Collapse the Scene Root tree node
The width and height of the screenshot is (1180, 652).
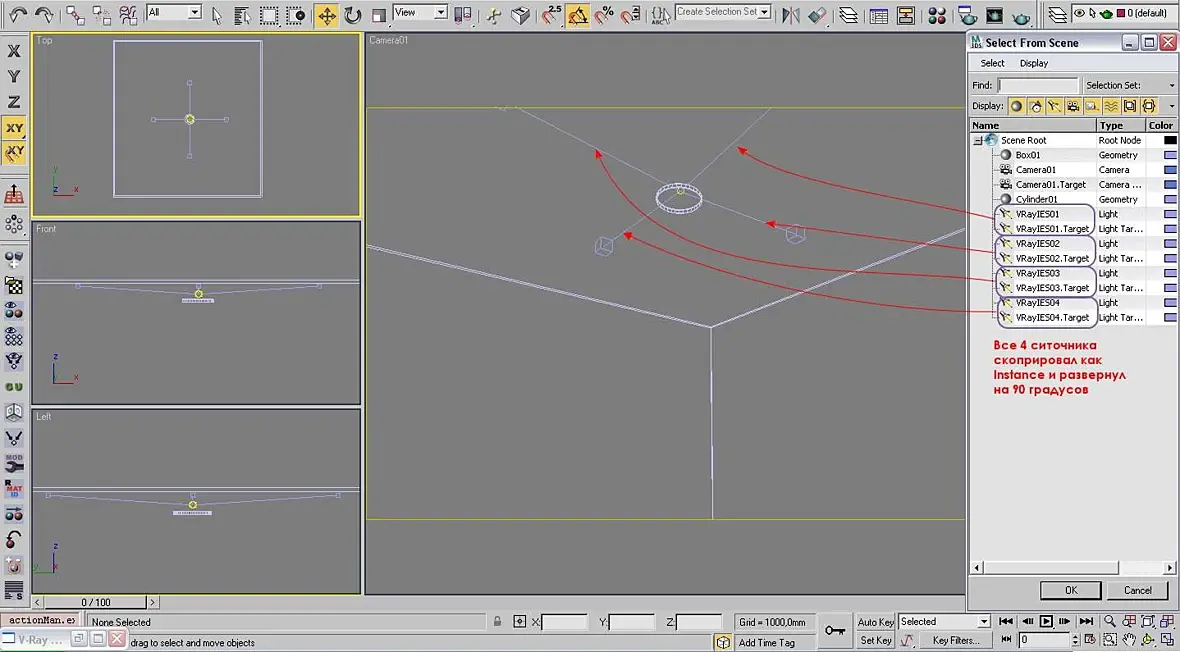coord(977,141)
